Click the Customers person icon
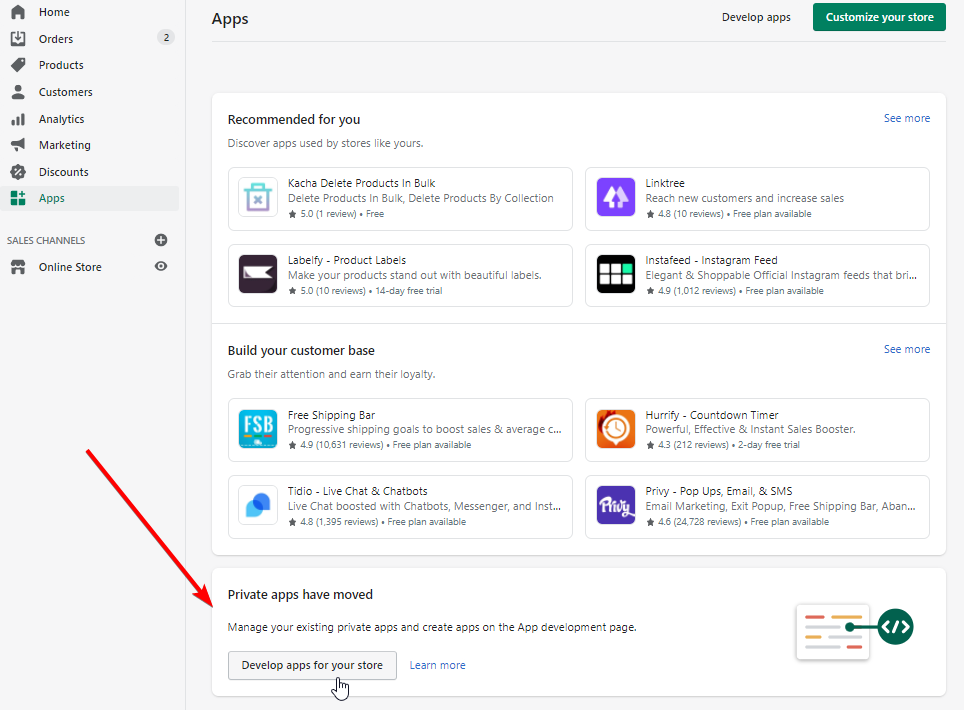The height and width of the screenshot is (710, 964). tap(18, 92)
